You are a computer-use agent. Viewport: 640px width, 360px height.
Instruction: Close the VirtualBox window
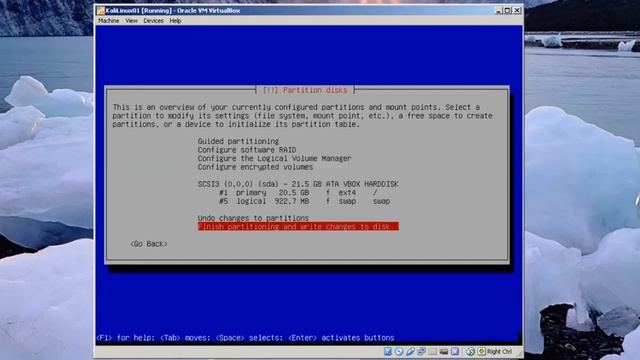pyautogui.click(x=517, y=10)
